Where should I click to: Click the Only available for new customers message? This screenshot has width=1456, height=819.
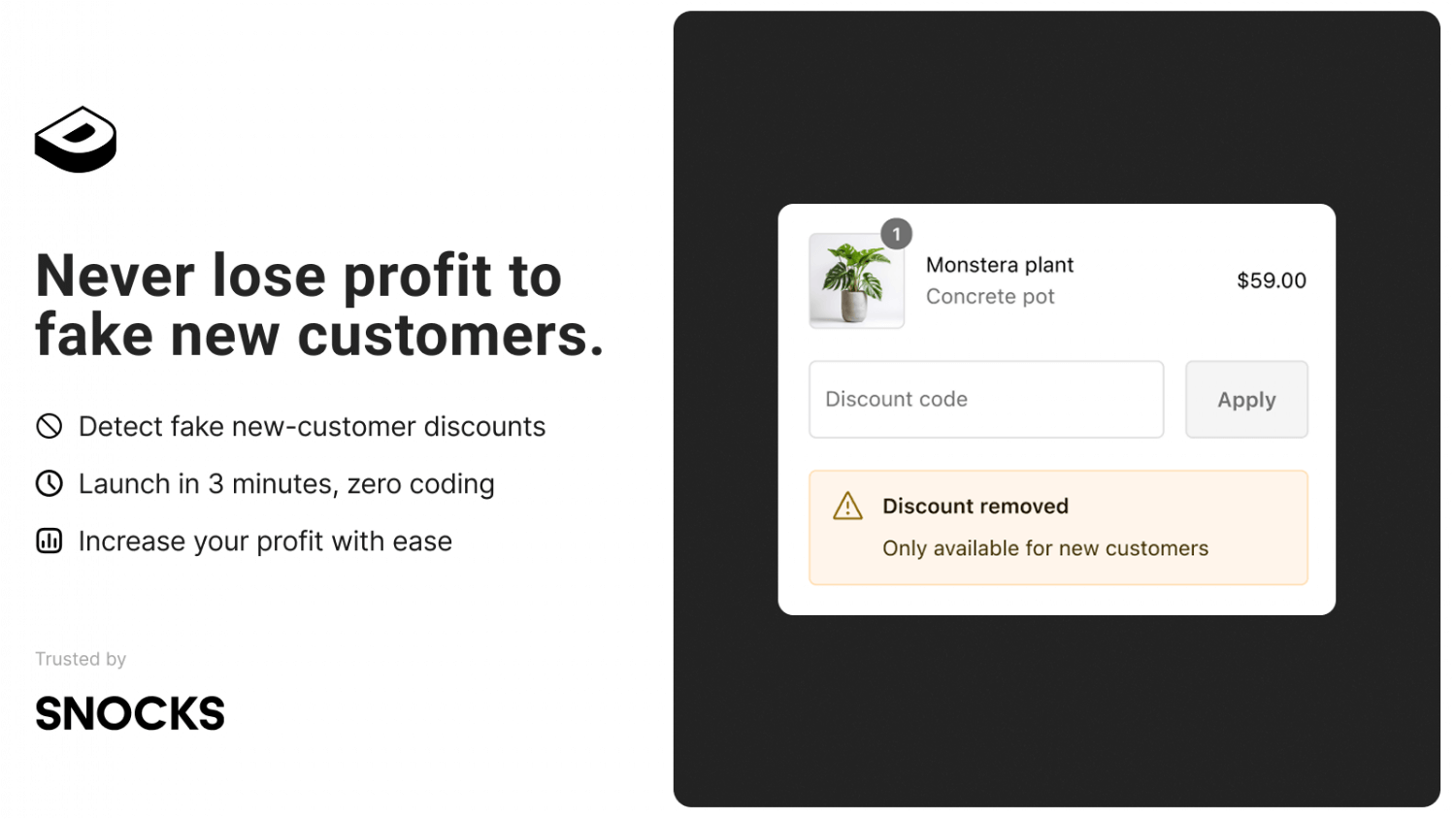coord(1045,548)
